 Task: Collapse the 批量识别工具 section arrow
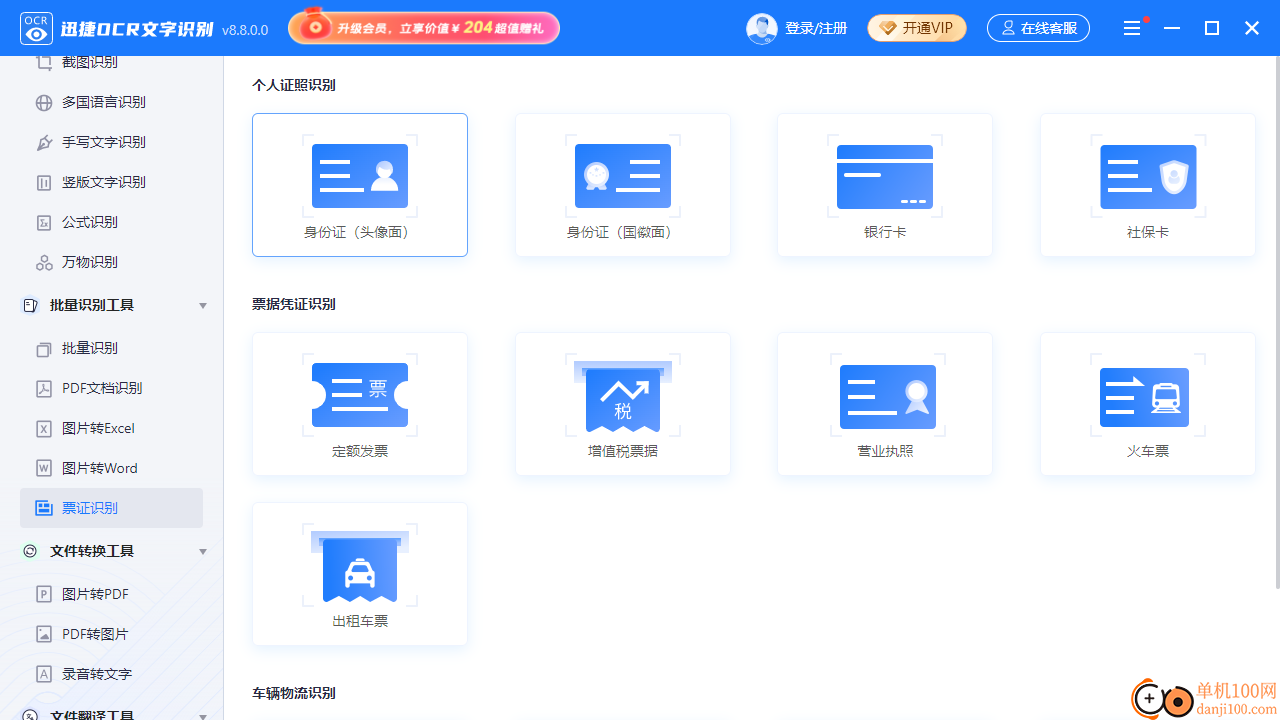click(x=203, y=305)
